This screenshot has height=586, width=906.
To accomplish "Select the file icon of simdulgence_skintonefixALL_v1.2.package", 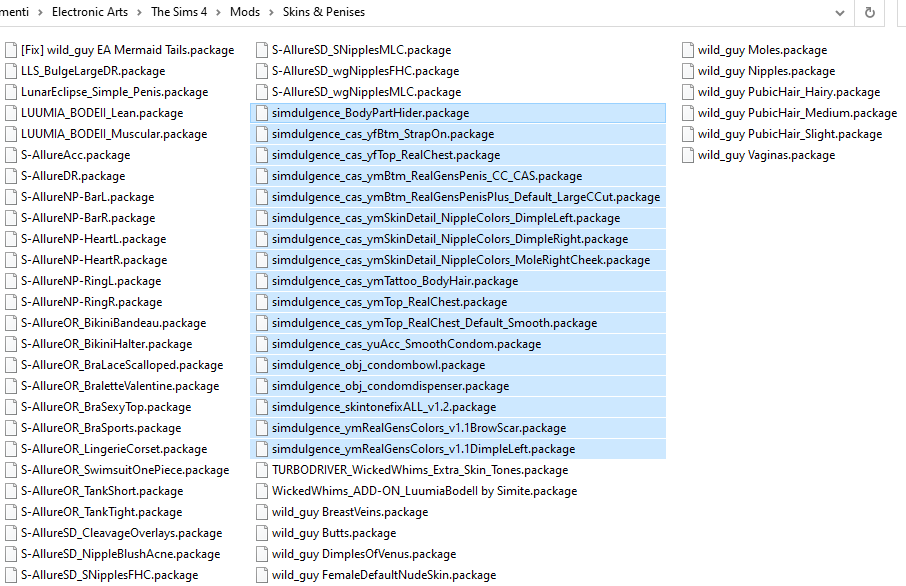I will 262,407.
